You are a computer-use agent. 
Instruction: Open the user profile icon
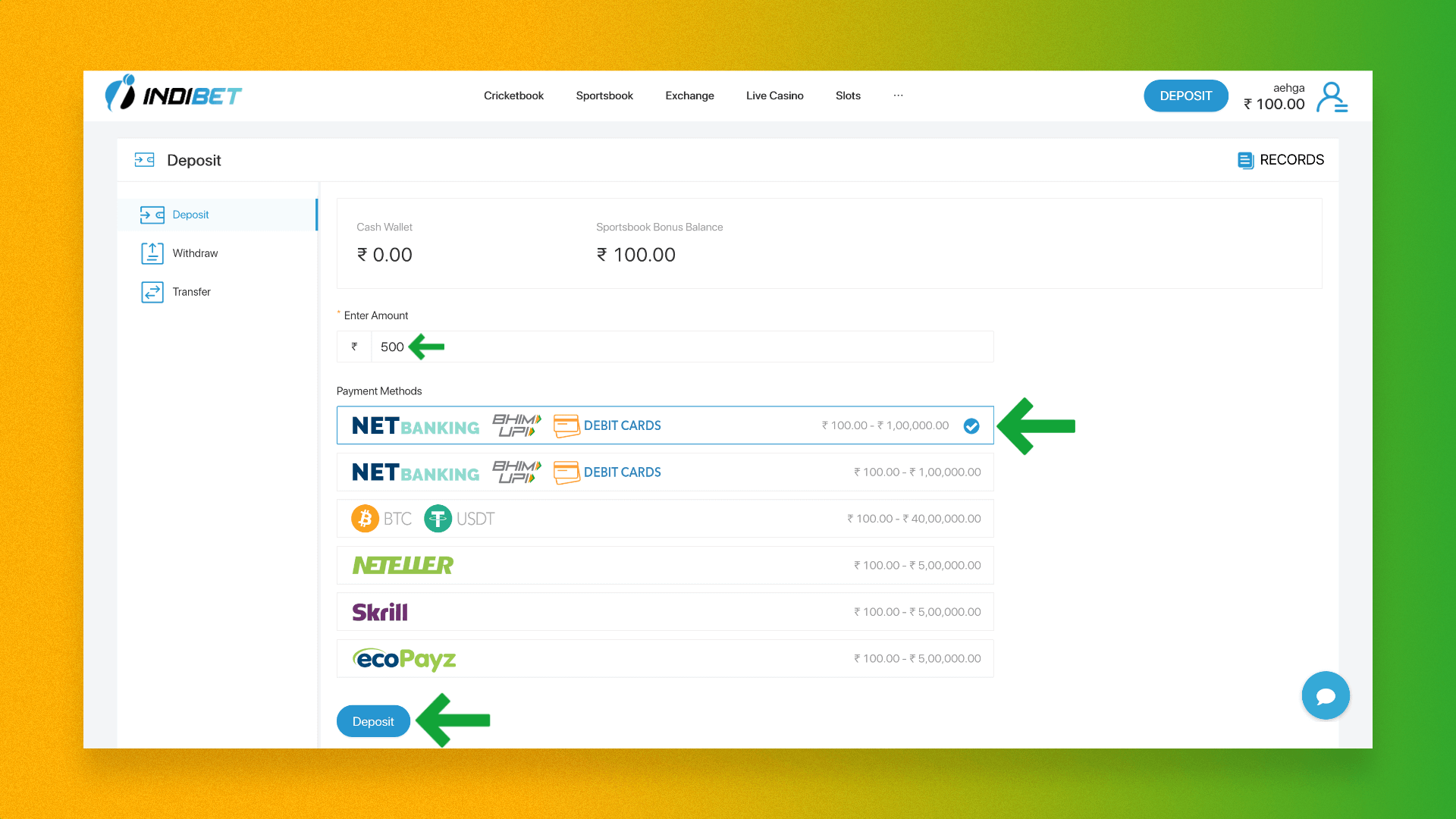point(1332,97)
